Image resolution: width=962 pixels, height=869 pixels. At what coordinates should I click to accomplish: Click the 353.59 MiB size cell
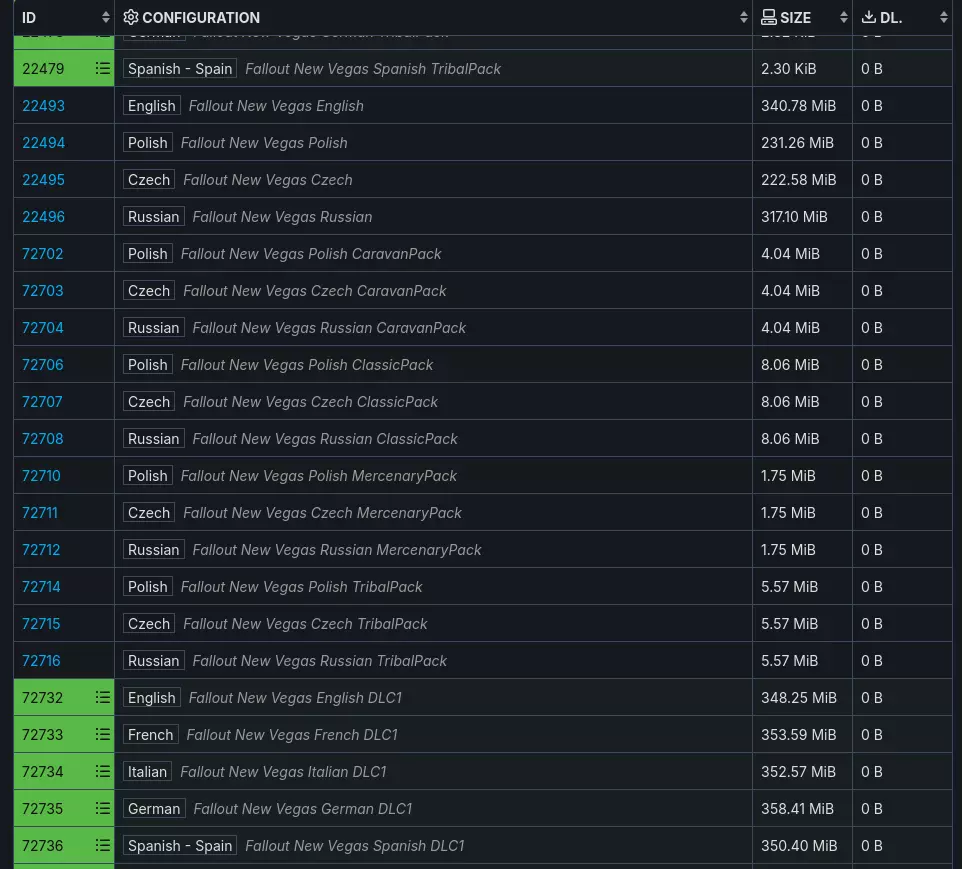[x=802, y=734]
